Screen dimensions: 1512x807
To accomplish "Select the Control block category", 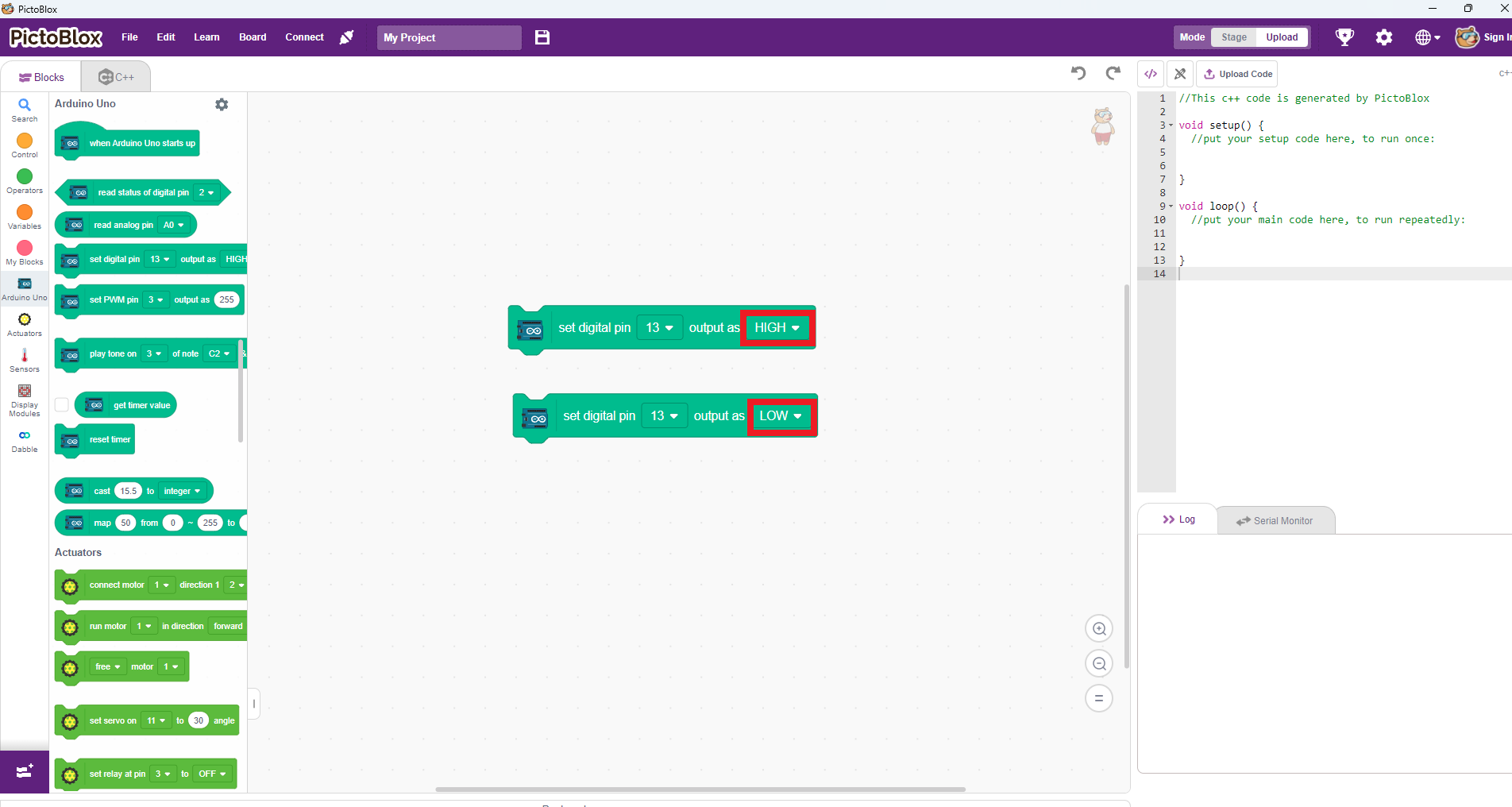I will (24, 144).
